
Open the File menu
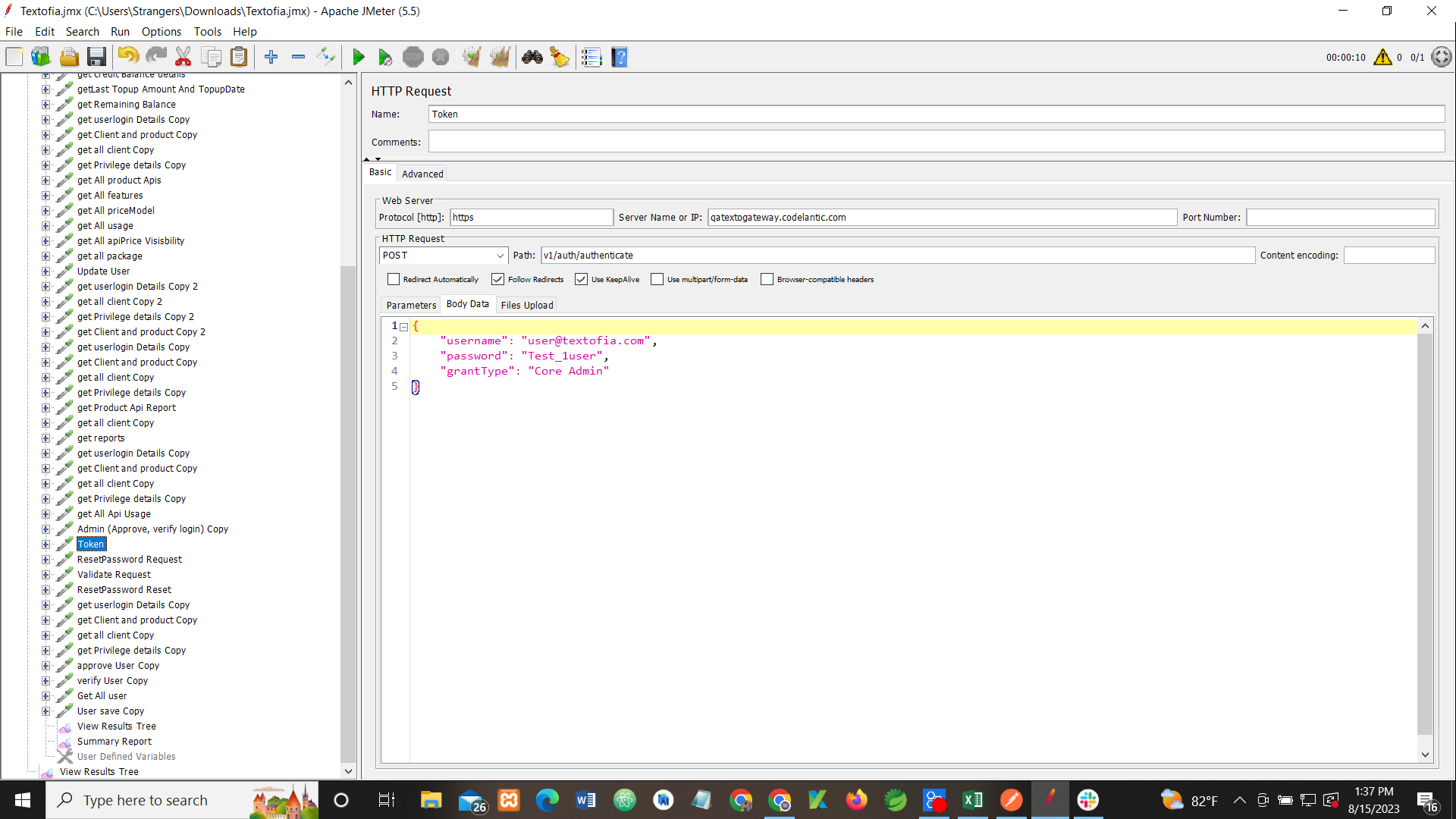(14, 32)
